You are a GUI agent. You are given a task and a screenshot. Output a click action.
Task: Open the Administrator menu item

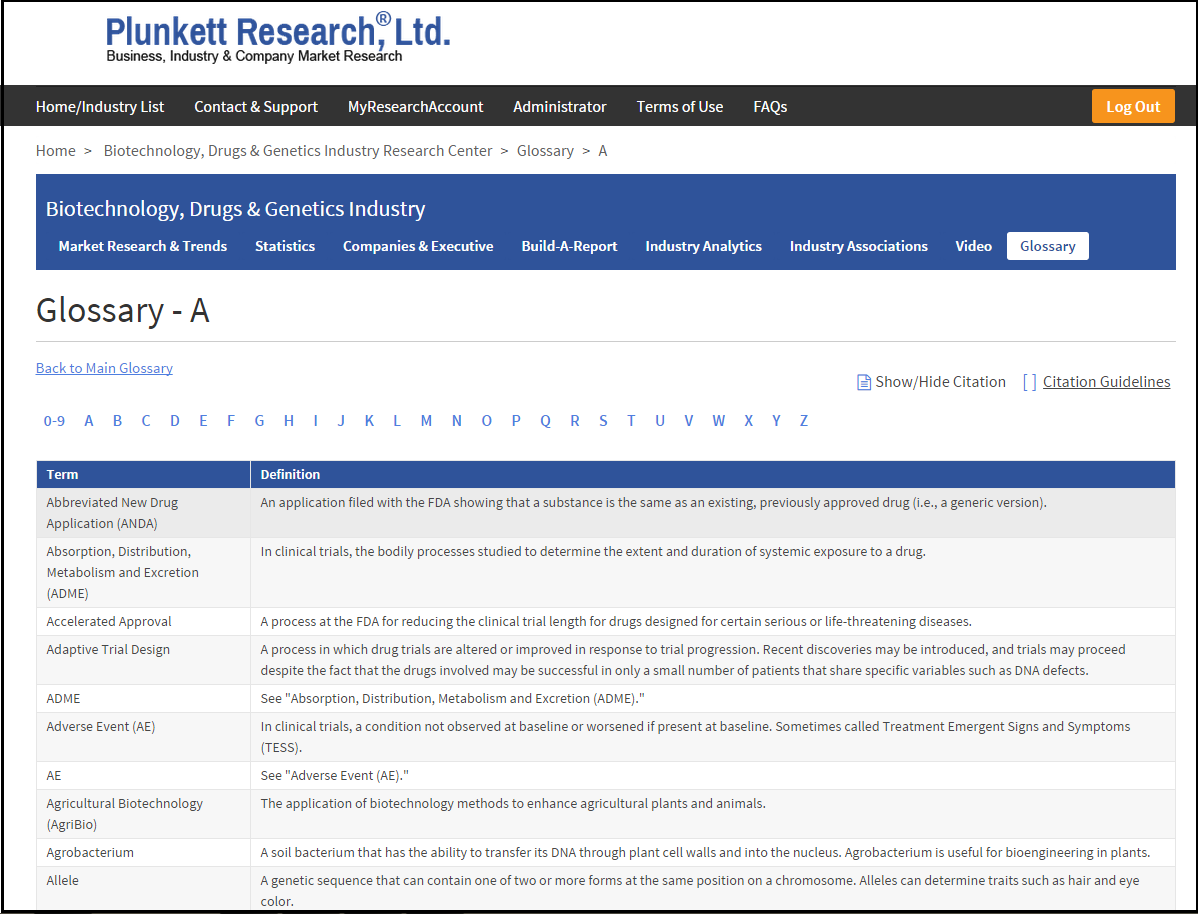tap(559, 107)
